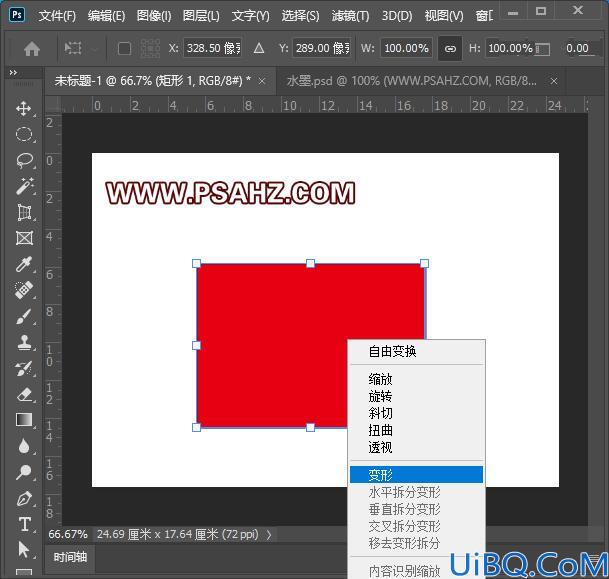609x579 pixels.
Task: Click bottom-left transform handle of rectangle
Action: (x=197, y=428)
